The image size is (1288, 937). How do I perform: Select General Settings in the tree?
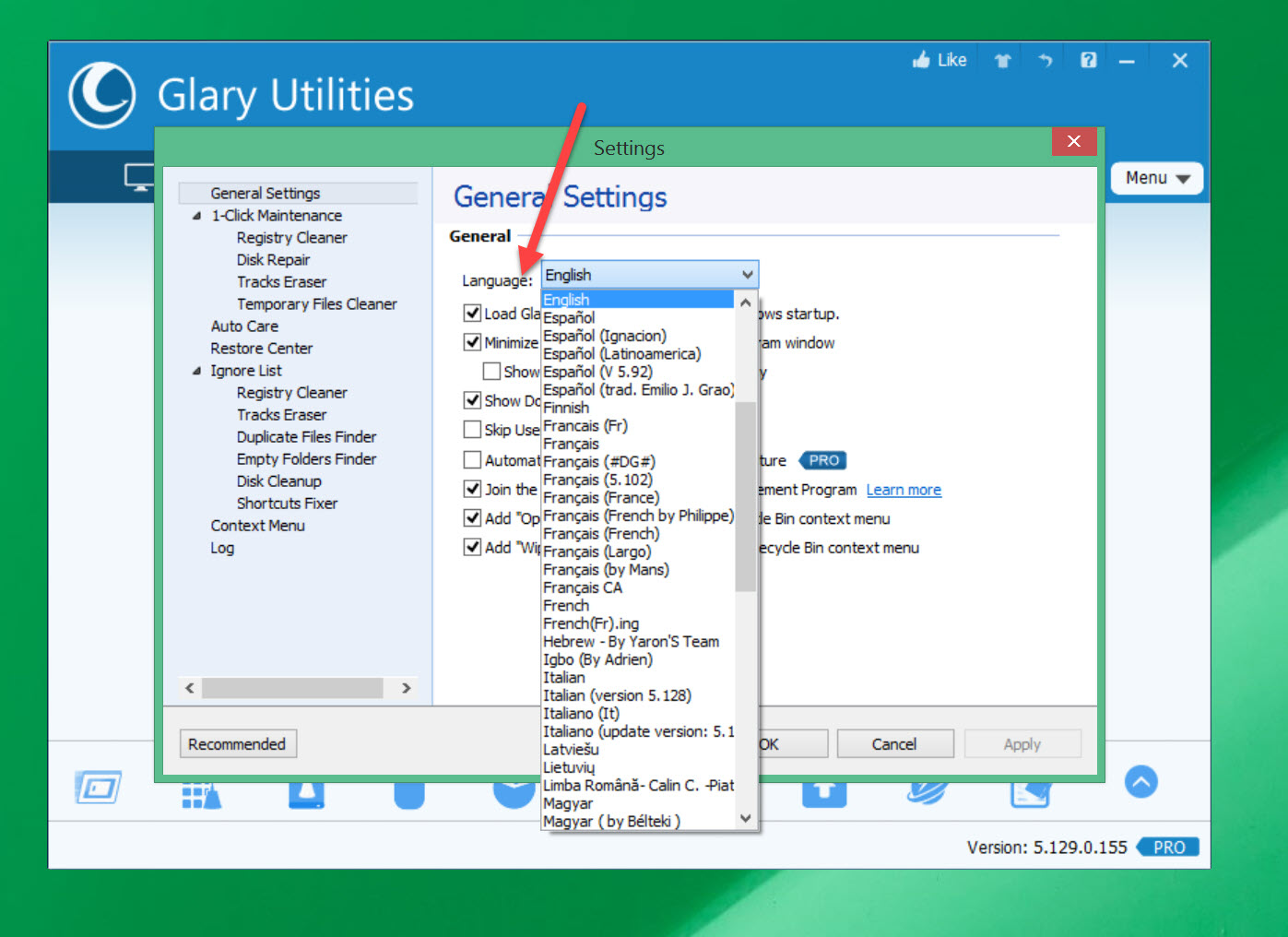(x=266, y=194)
